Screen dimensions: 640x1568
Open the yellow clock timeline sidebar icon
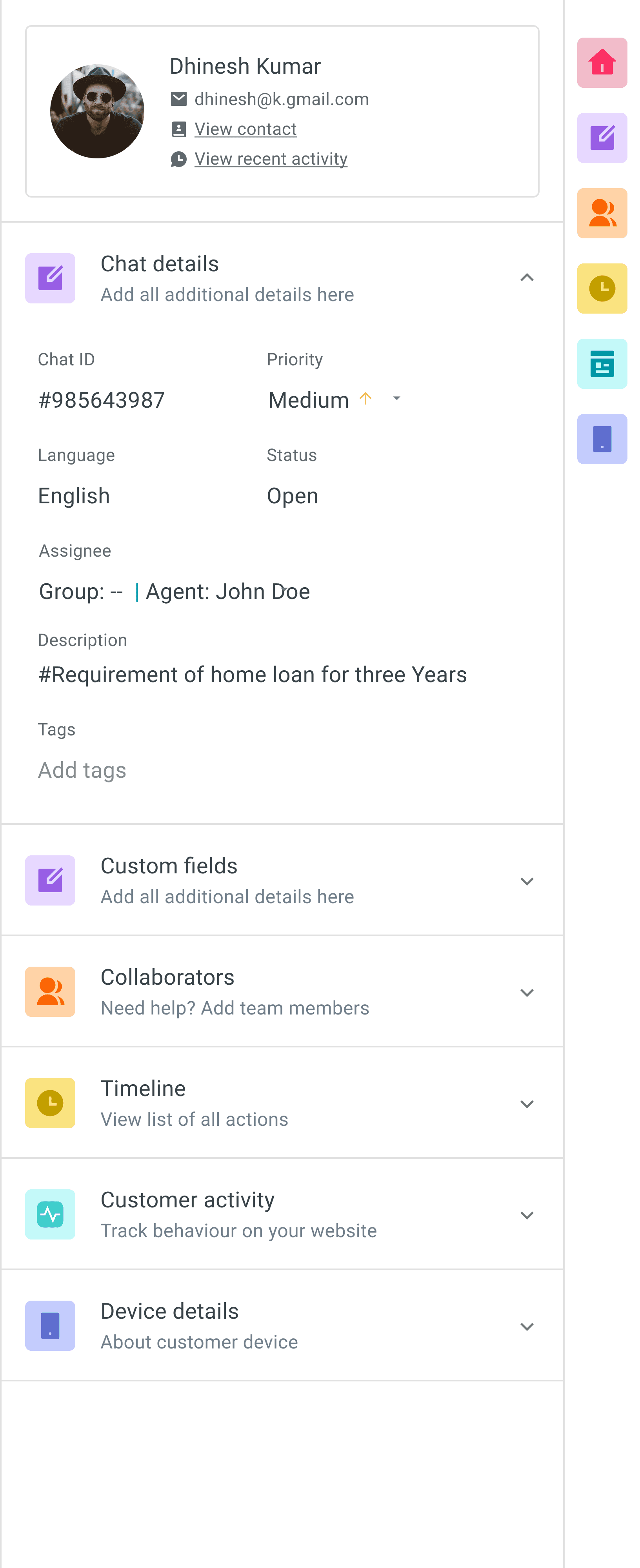[602, 289]
